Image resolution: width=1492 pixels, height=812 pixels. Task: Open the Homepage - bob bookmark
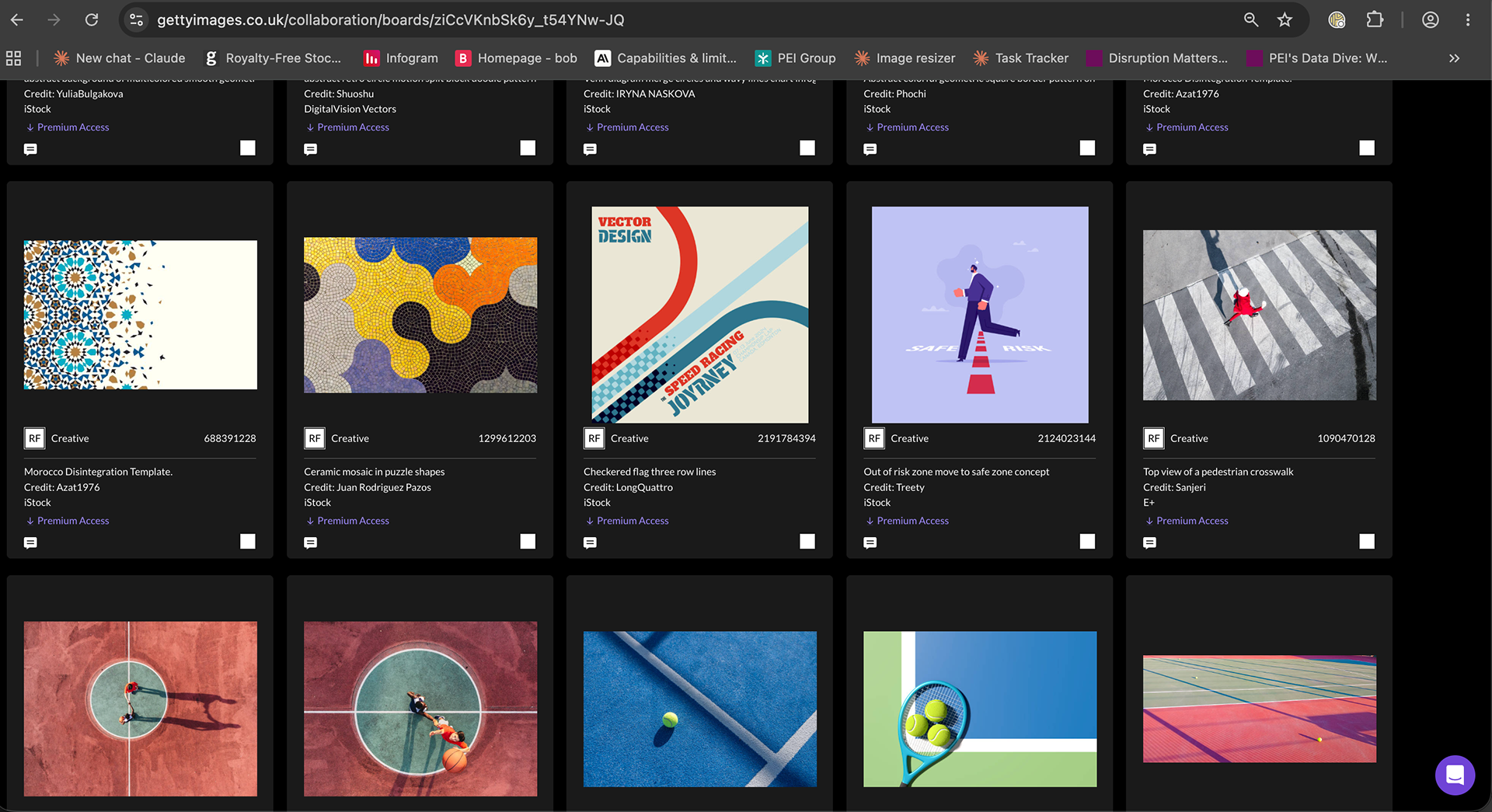[516, 58]
